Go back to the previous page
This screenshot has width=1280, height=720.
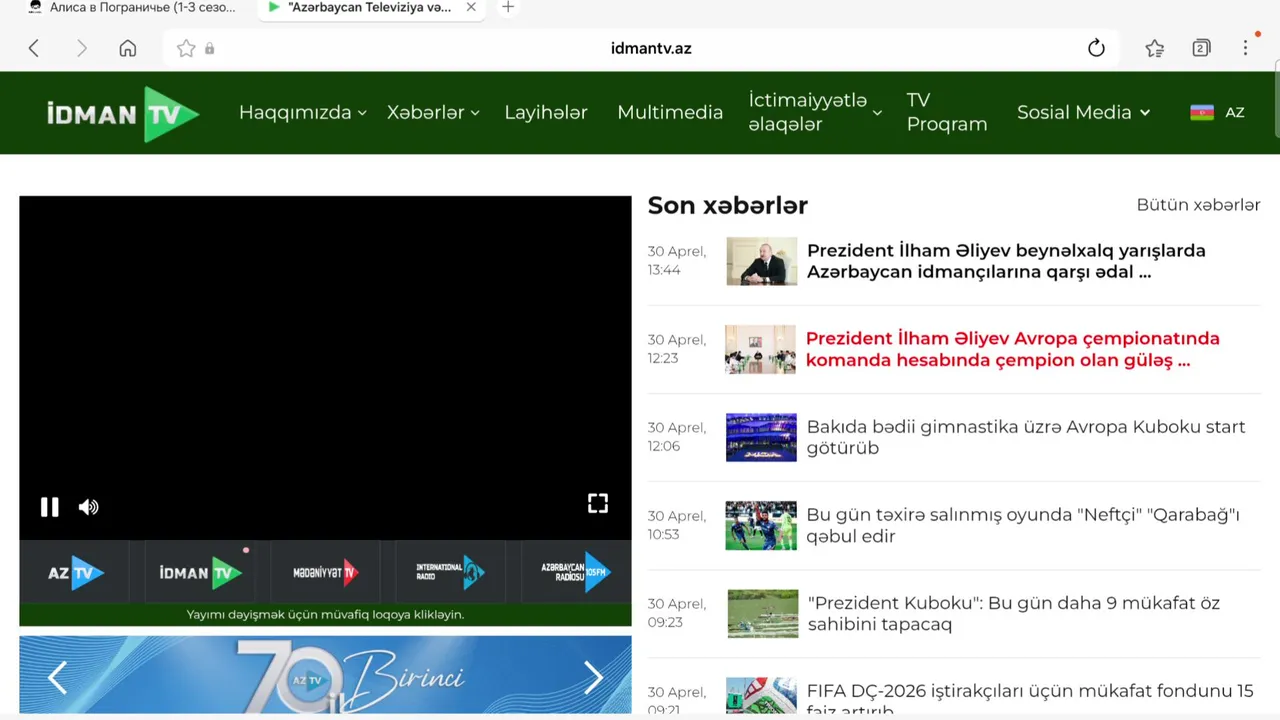(x=34, y=48)
